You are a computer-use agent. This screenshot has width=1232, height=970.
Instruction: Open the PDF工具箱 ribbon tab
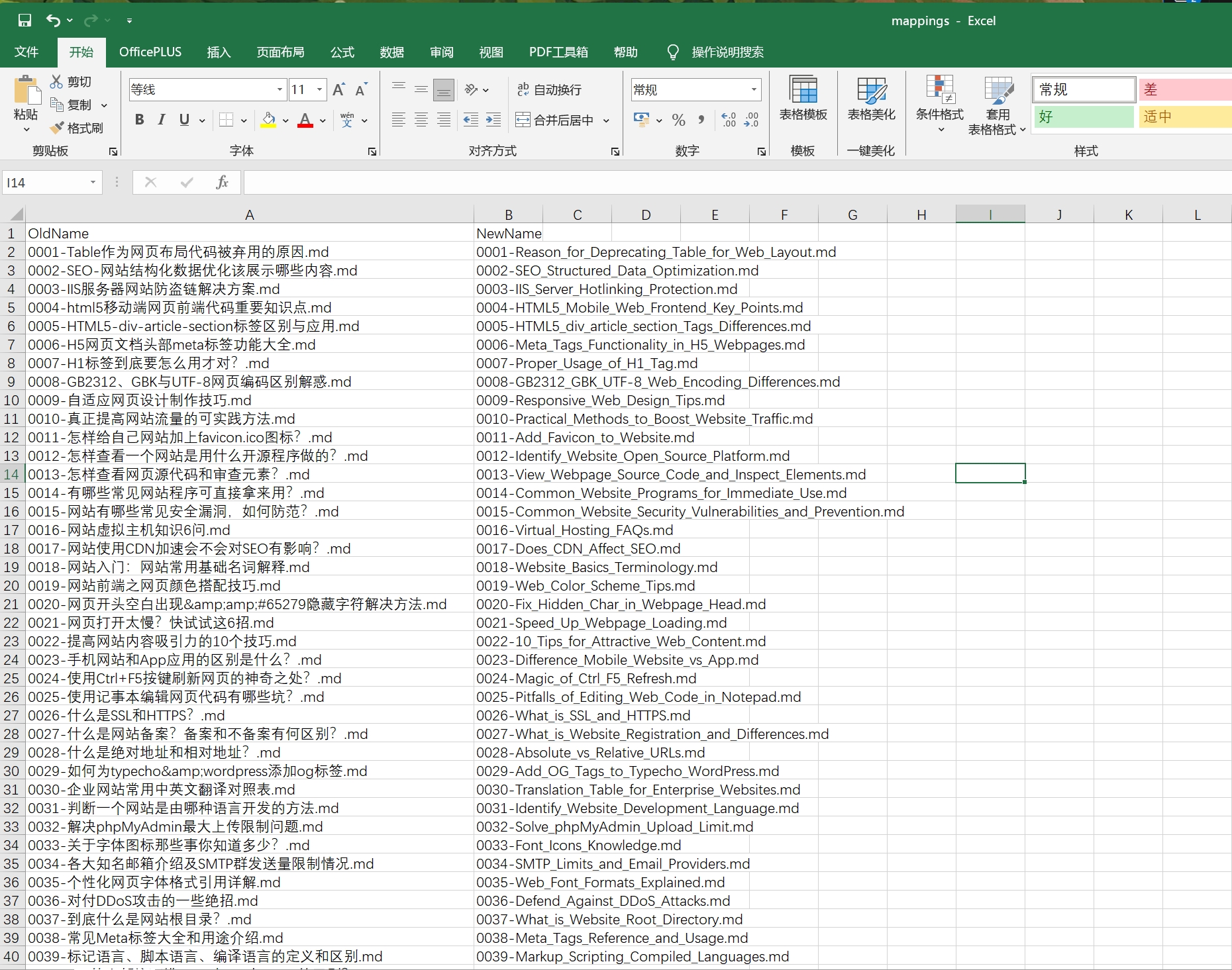558,52
